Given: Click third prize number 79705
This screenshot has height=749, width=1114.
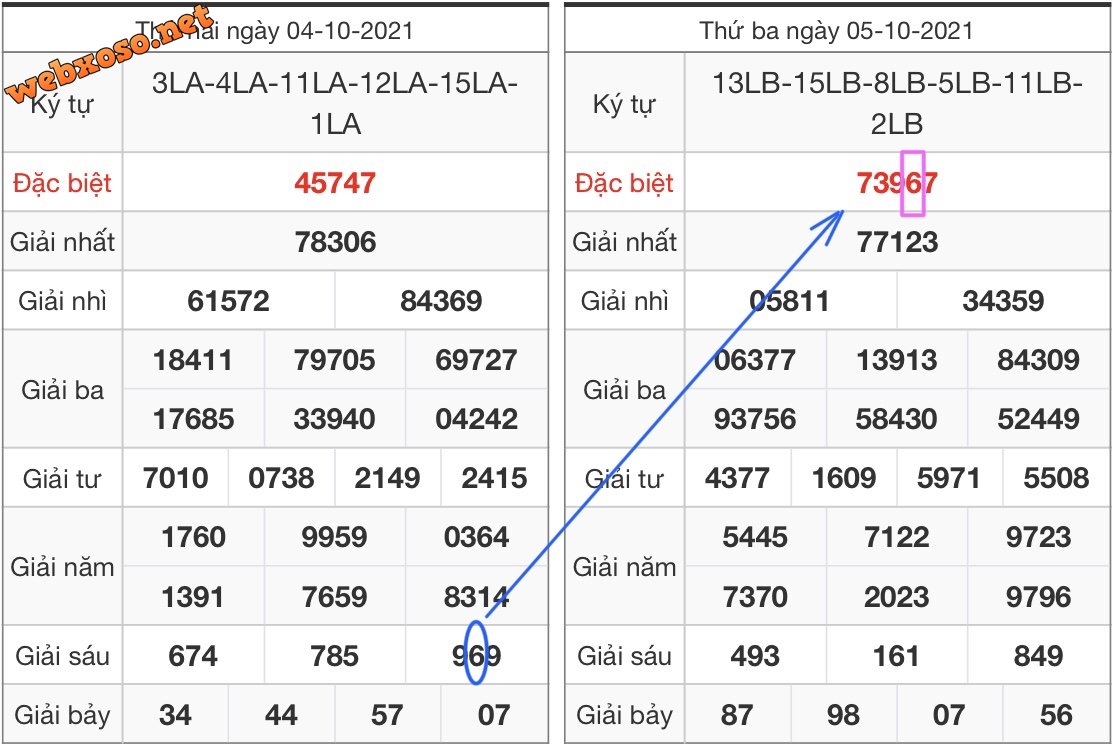Looking at the screenshot, I should point(335,360).
